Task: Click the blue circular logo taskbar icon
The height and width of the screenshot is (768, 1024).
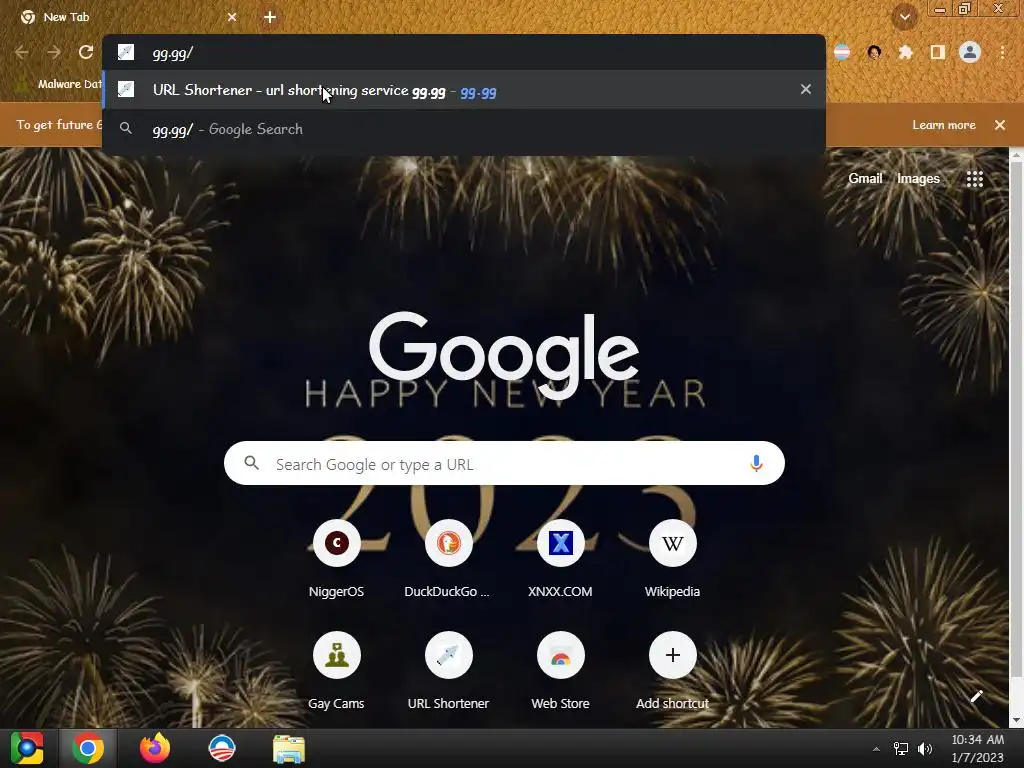Action: (x=221, y=748)
